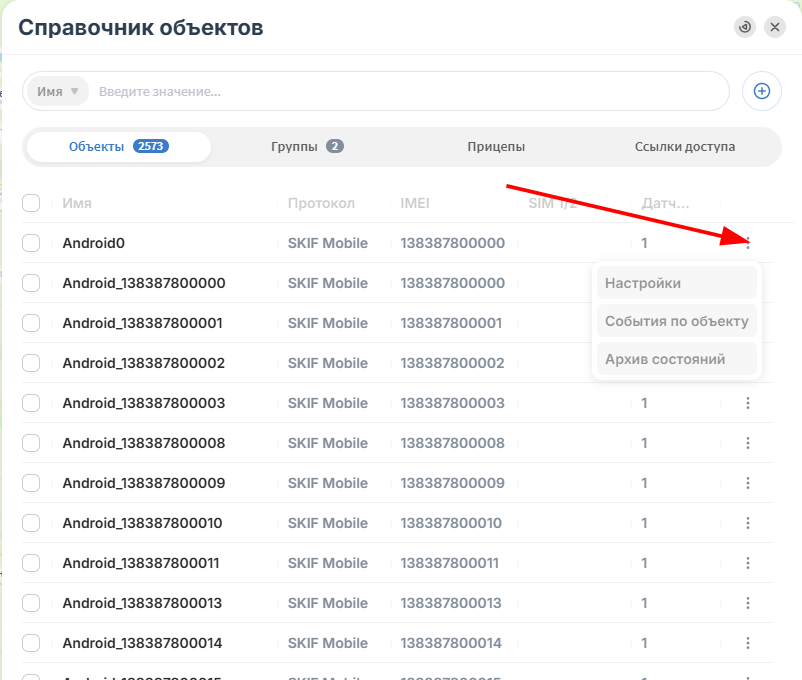The image size is (802, 680).
Task: Click the object name Android0
Action: click(94, 243)
